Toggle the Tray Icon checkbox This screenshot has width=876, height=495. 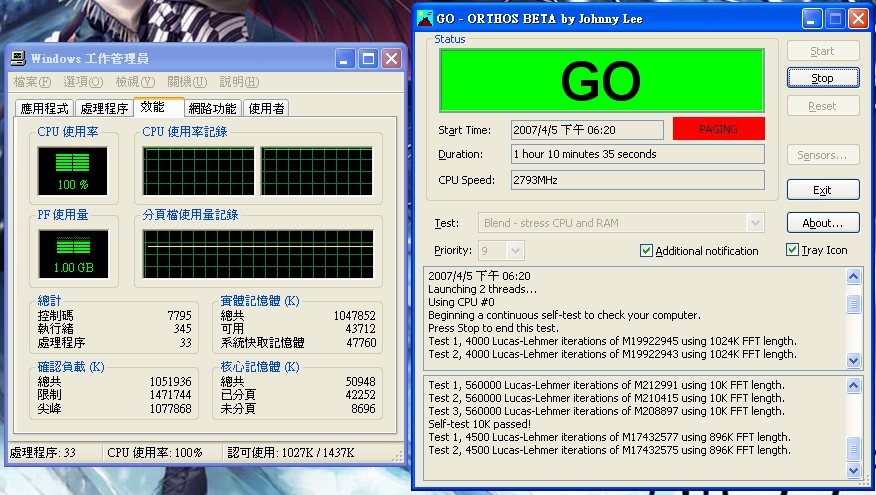(x=792, y=250)
